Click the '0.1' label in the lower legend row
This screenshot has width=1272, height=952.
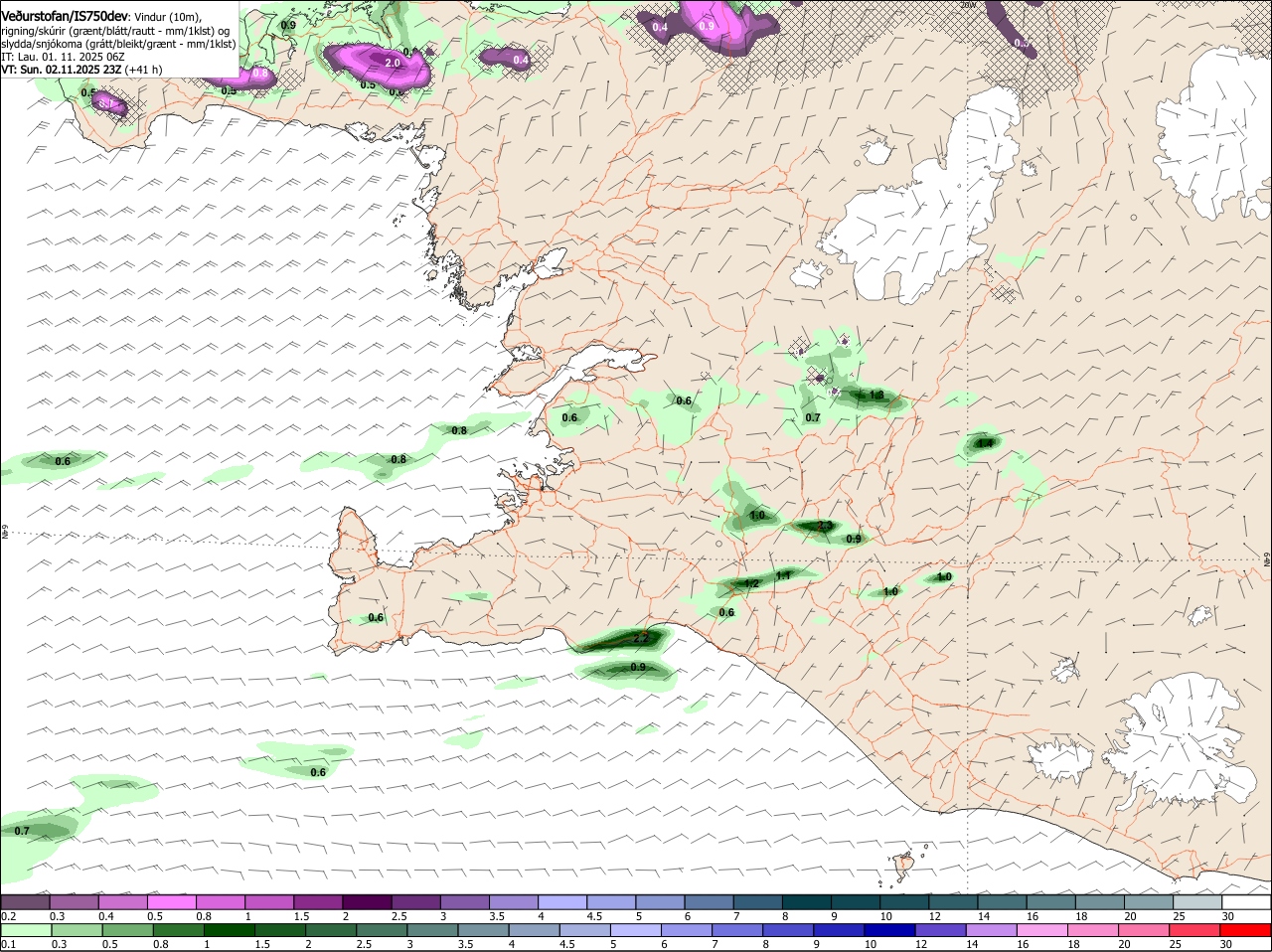click(x=9, y=944)
